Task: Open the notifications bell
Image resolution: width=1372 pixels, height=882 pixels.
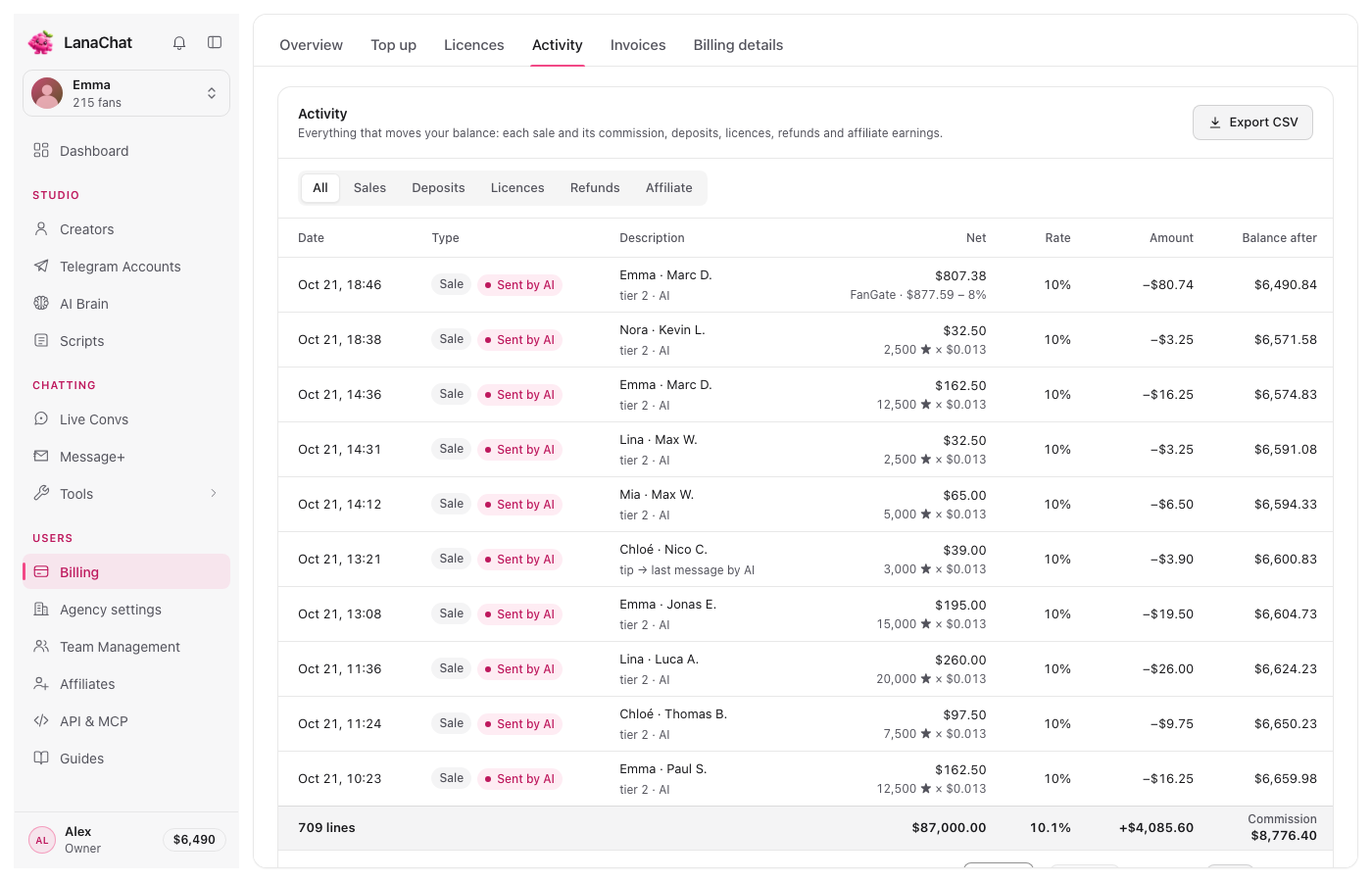Action: pyautogui.click(x=179, y=42)
